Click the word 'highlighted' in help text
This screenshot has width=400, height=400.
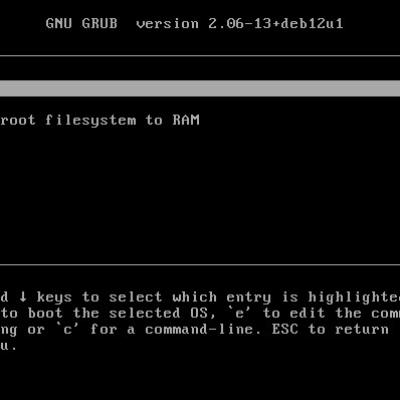(354, 297)
